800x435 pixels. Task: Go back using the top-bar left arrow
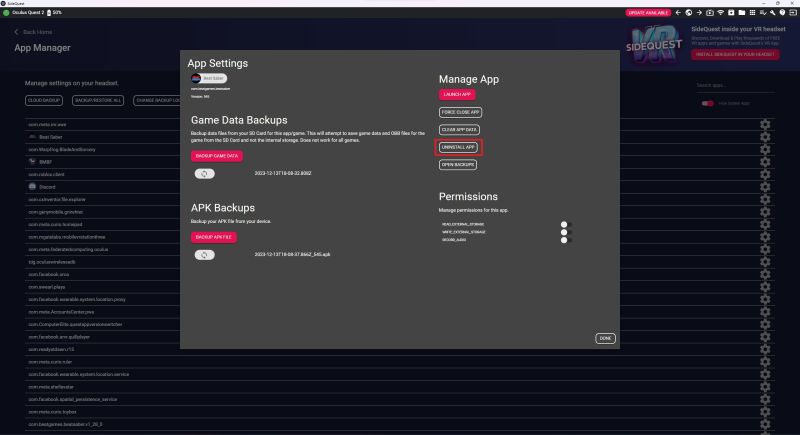pyautogui.click(x=678, y=13)
